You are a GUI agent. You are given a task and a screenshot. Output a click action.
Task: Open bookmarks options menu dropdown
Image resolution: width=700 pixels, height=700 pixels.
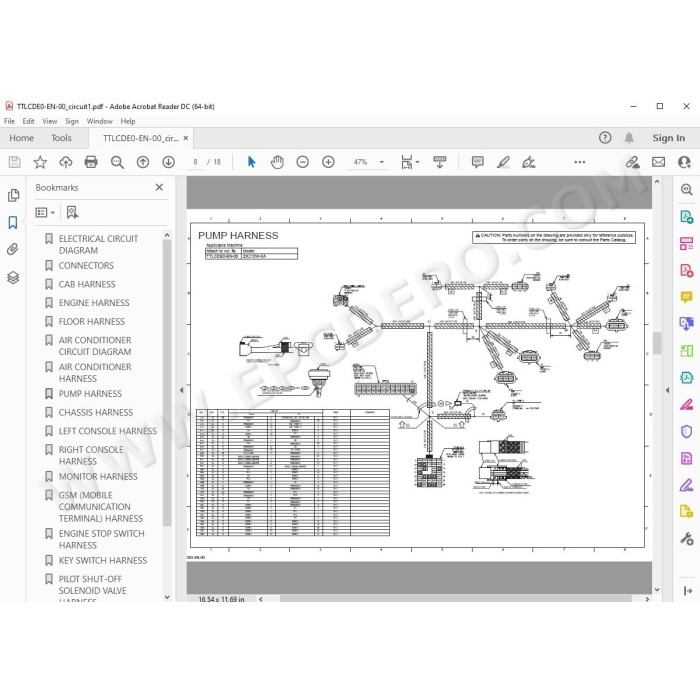click(x=45, y=212)
